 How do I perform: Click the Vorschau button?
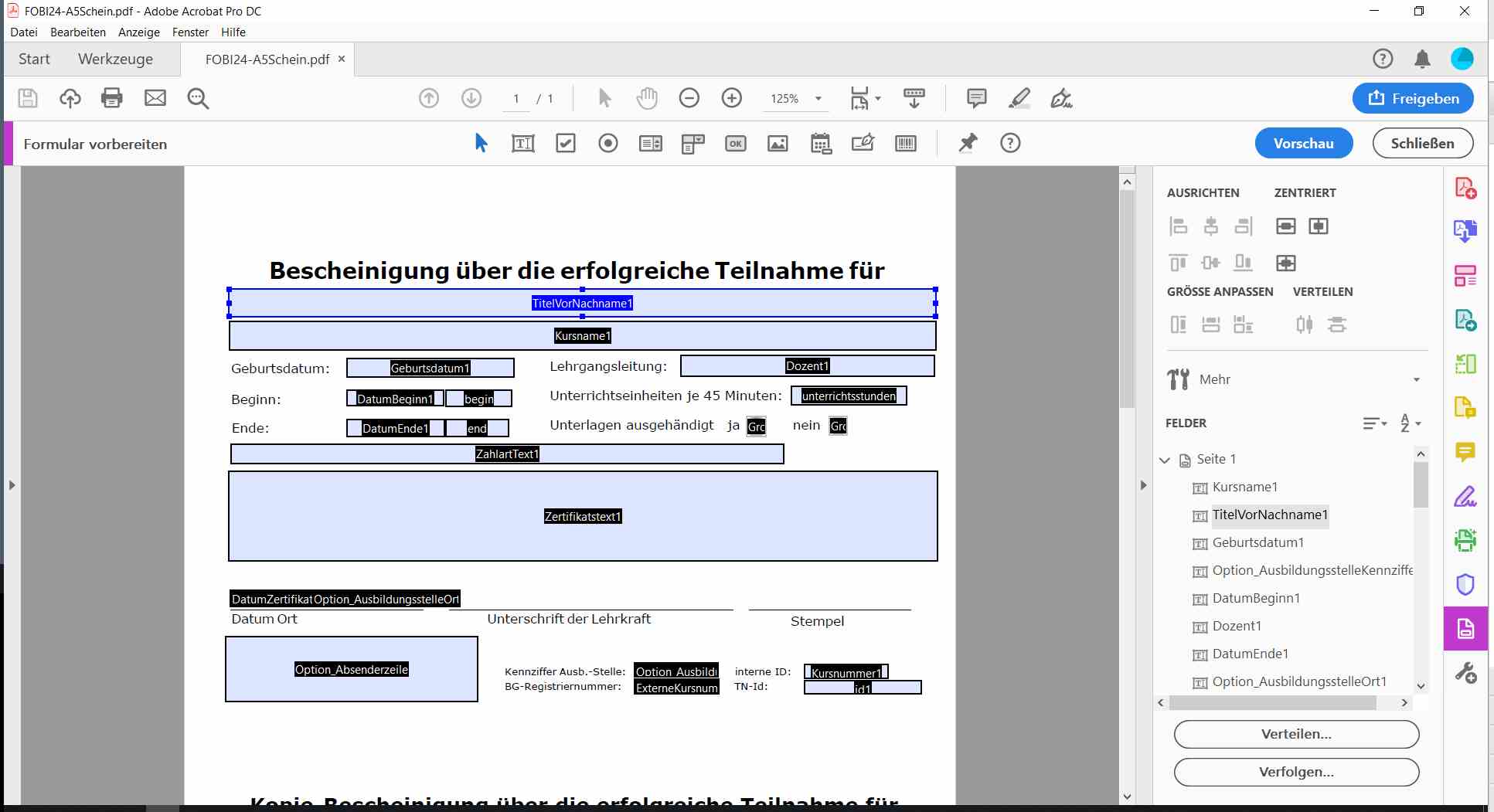click(x=1303, y=144)
